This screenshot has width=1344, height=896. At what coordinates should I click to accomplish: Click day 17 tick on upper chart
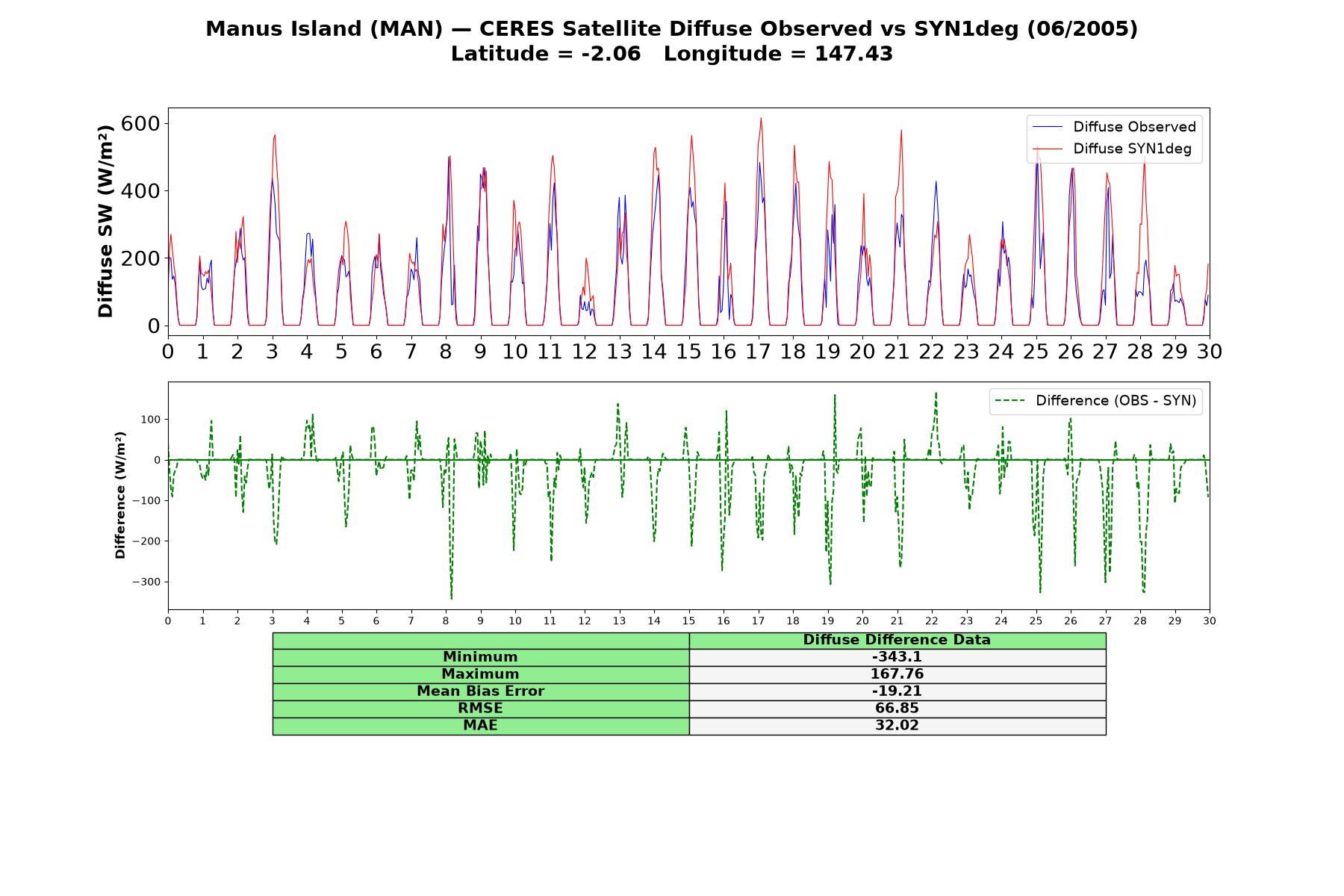pyautogui.click(x=759, y=352)
